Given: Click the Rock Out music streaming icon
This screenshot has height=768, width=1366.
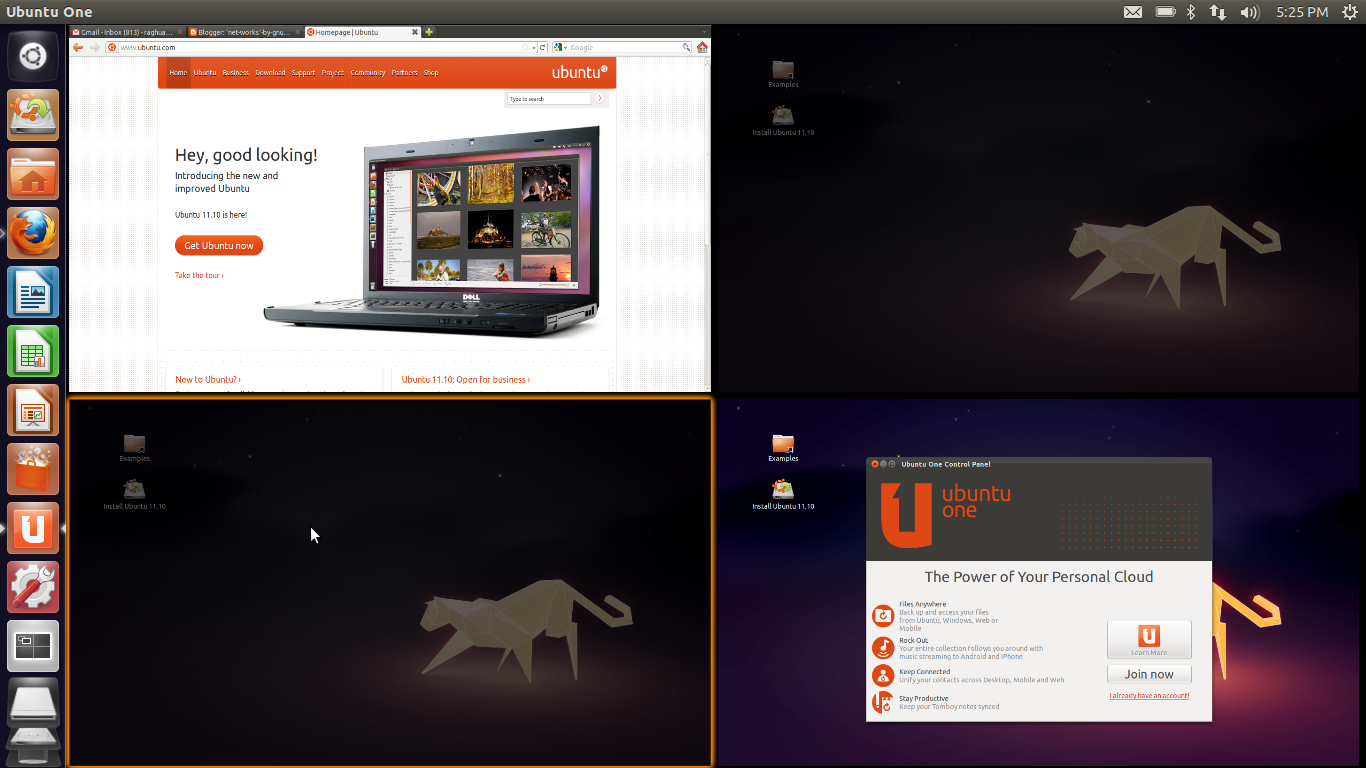Looking at the screenshot, I should [x=882, y=648].
